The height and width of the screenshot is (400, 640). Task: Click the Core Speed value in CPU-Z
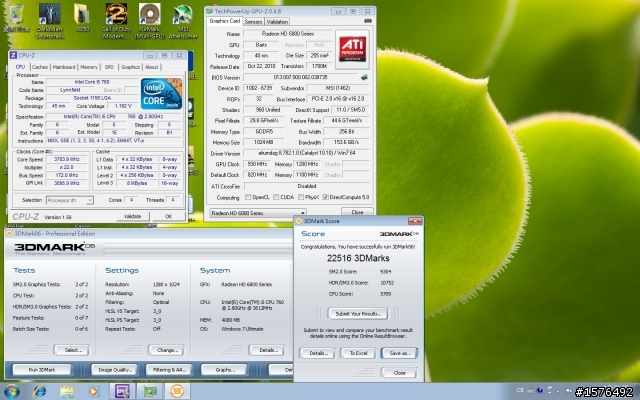(67, 159)
